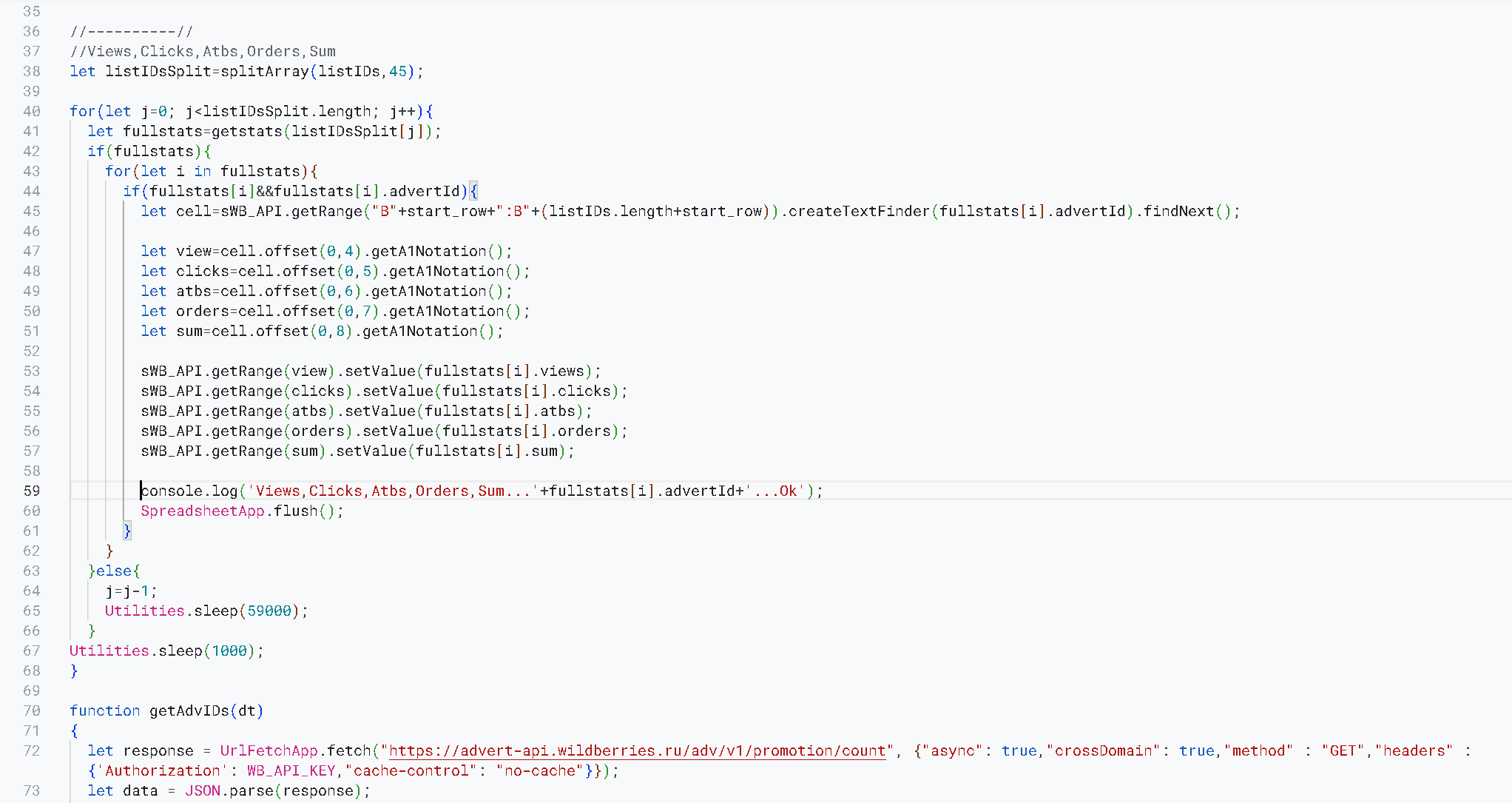
Task: Click line number 70 in gutter
Action: [32, 710]
